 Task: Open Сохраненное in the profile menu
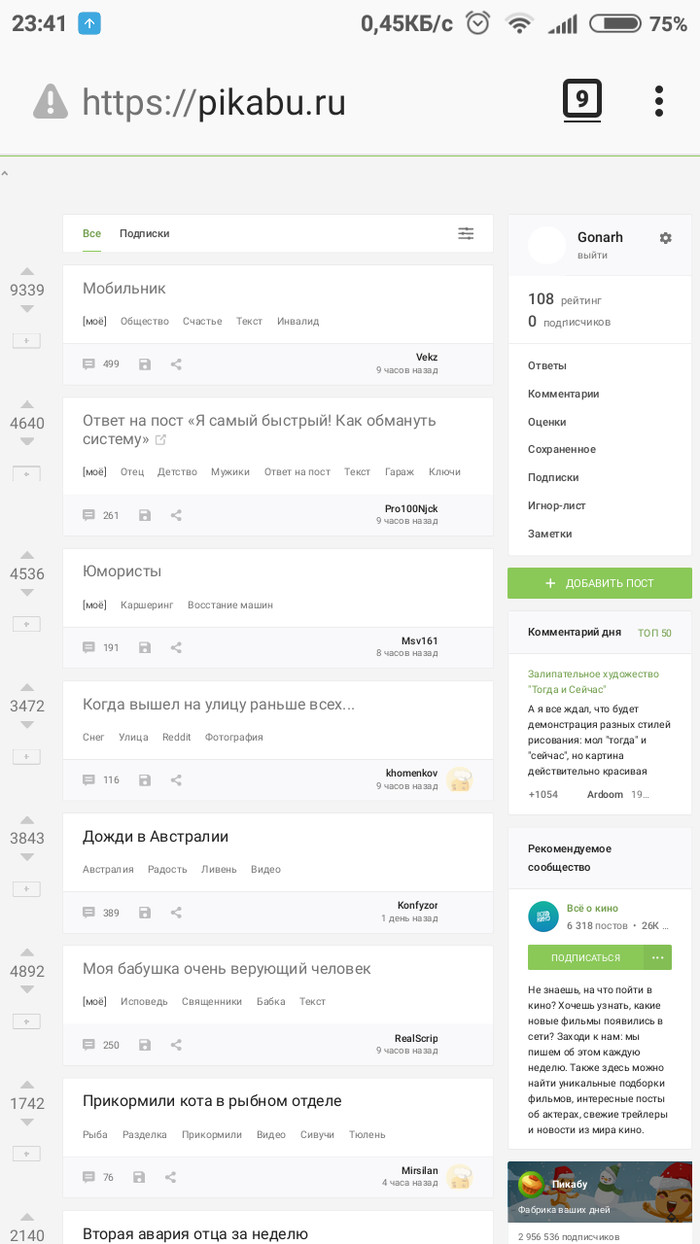pos(561,450)
